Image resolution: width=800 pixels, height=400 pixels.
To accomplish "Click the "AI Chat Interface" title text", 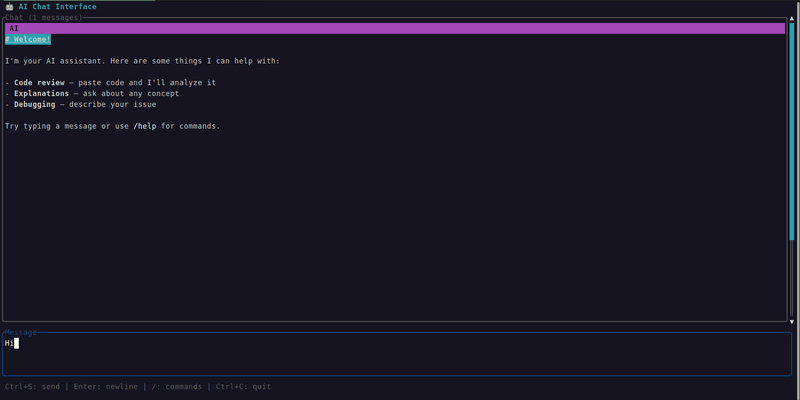I will pyautogui.click(x=57, y=7).
